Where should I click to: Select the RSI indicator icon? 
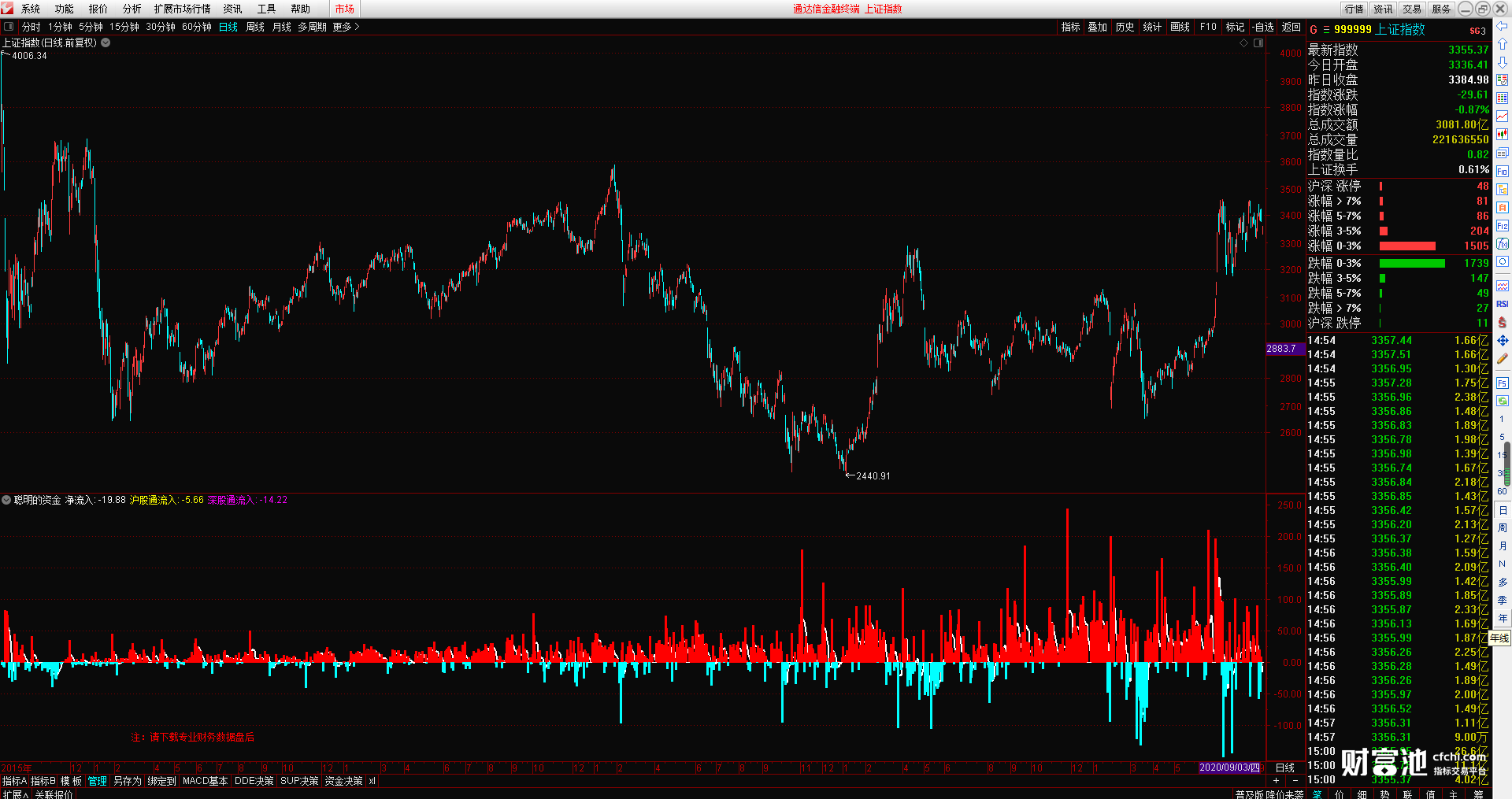tap(1503, 304)
